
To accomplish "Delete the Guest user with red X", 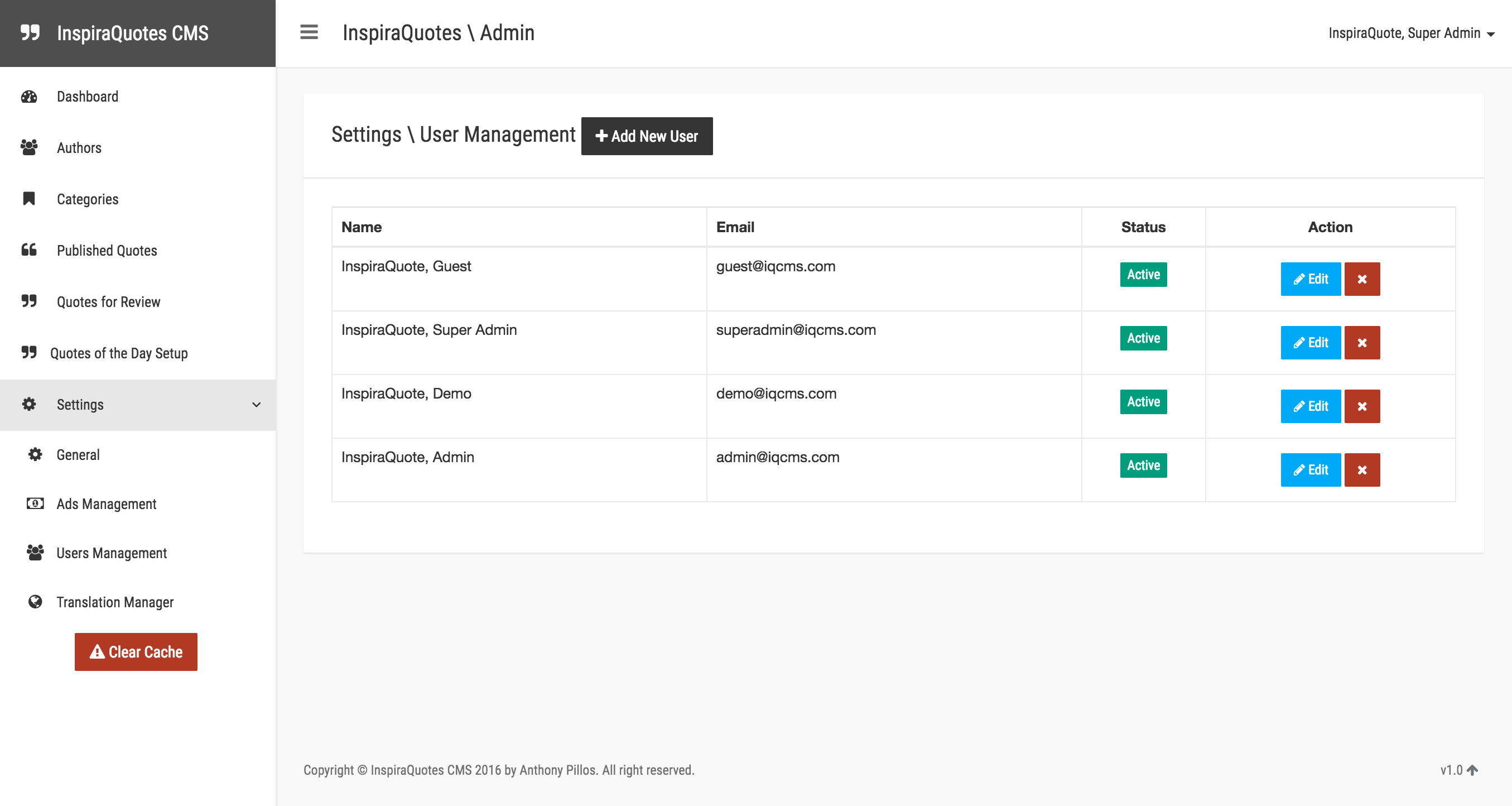I will [1362, 279].
